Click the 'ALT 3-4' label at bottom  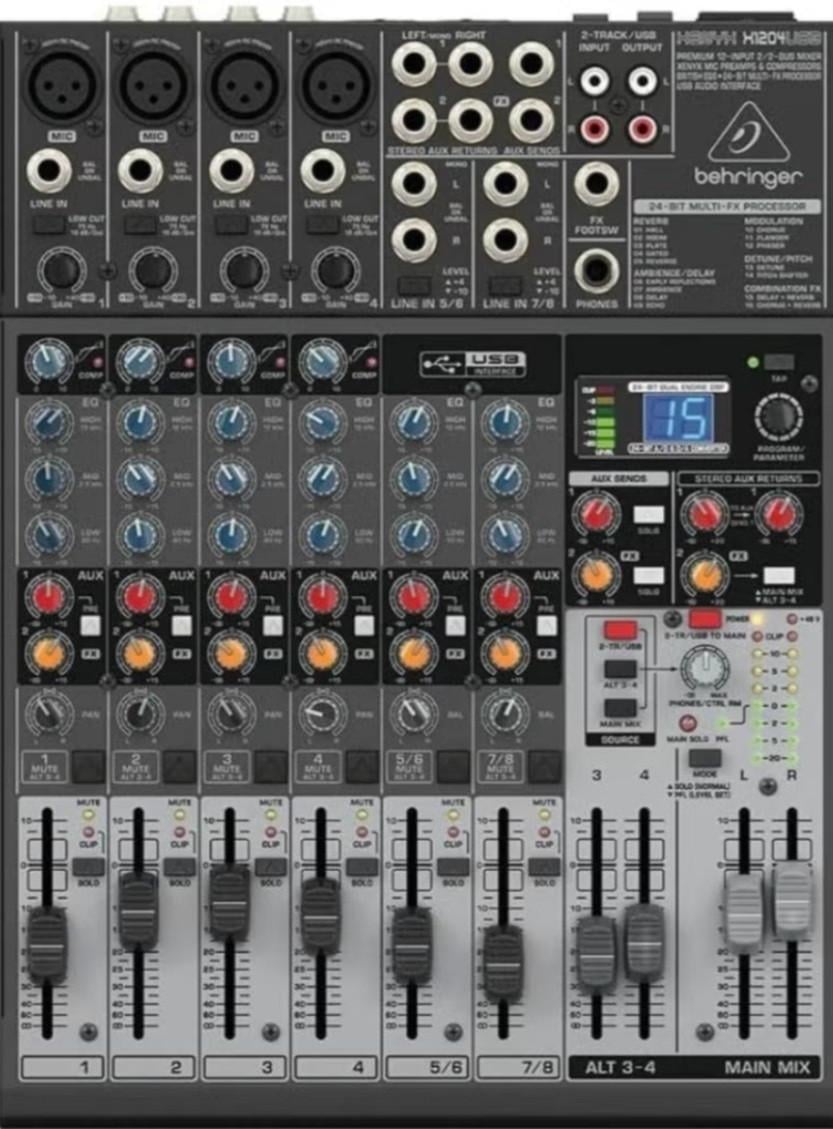pyautogui.click(x=620, y=1067)
